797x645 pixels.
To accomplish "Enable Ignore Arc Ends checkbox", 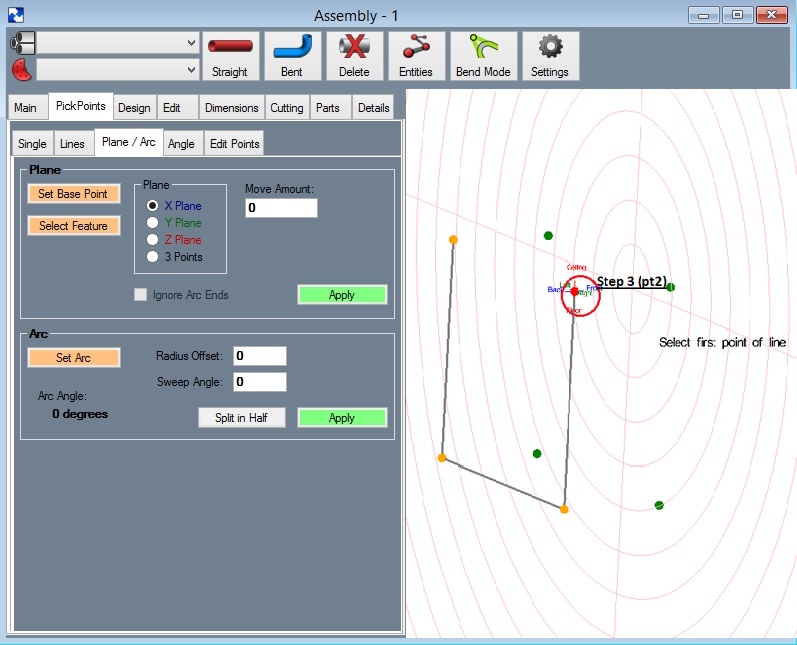I will [141, 295].
